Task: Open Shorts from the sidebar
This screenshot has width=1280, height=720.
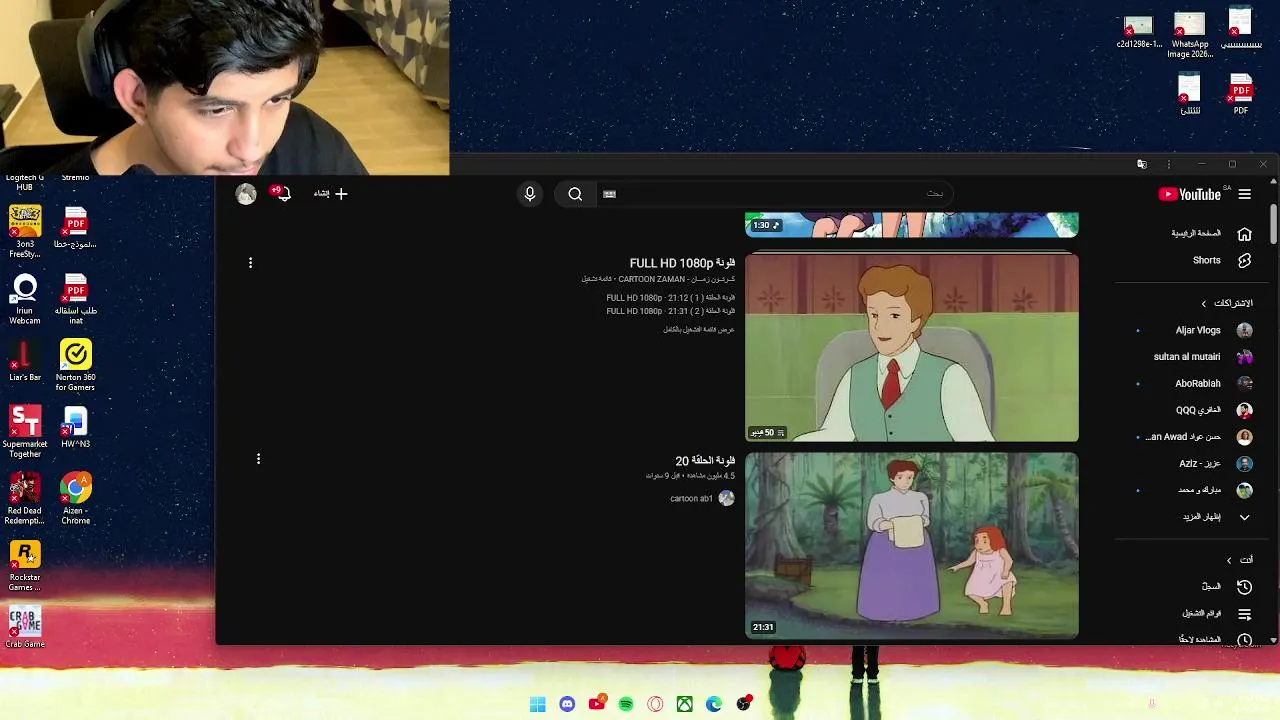Action: [x=1207, y=260]
